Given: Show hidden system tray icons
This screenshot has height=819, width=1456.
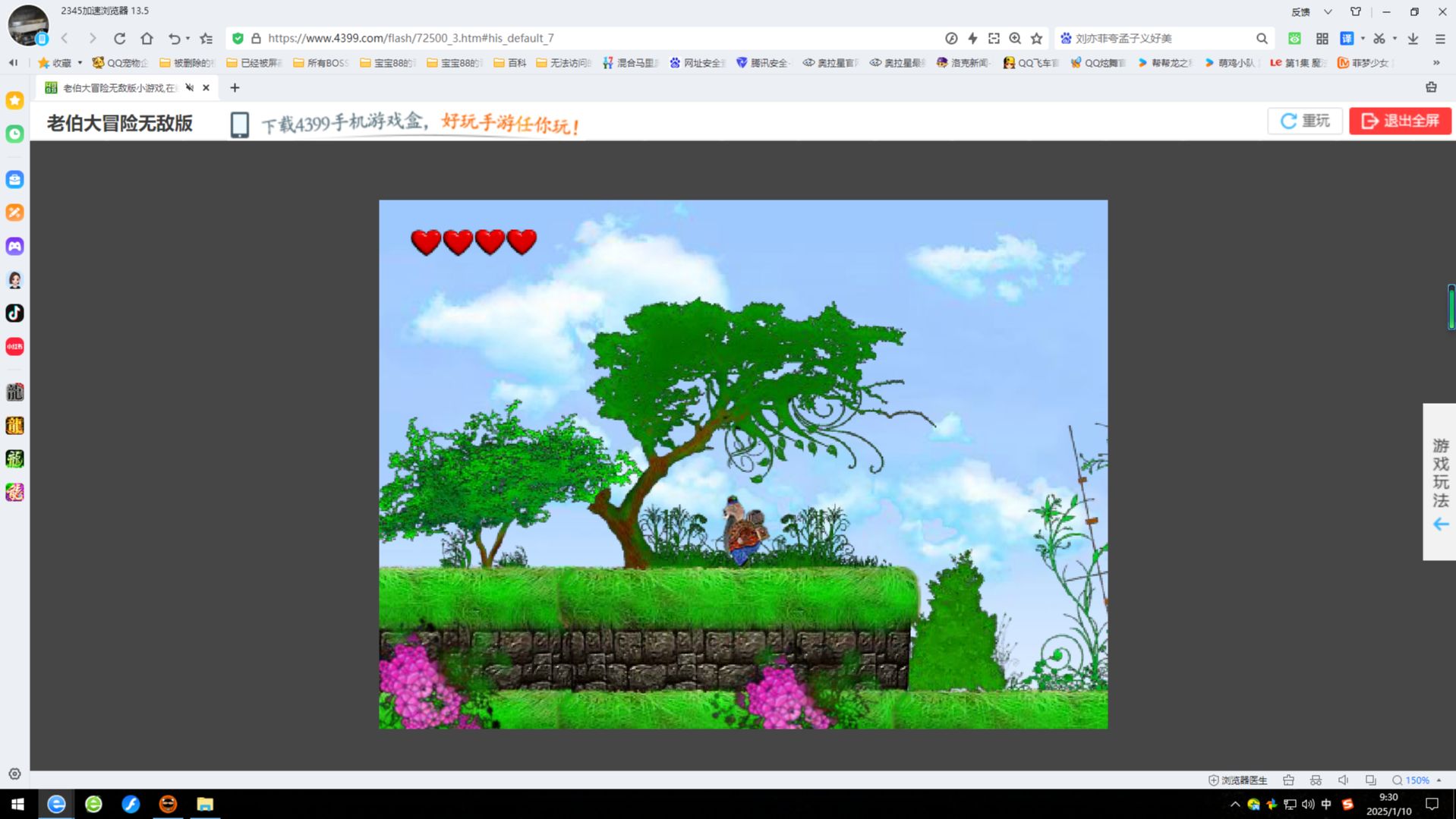Looking at the screenshot, I should [1234, 805].
